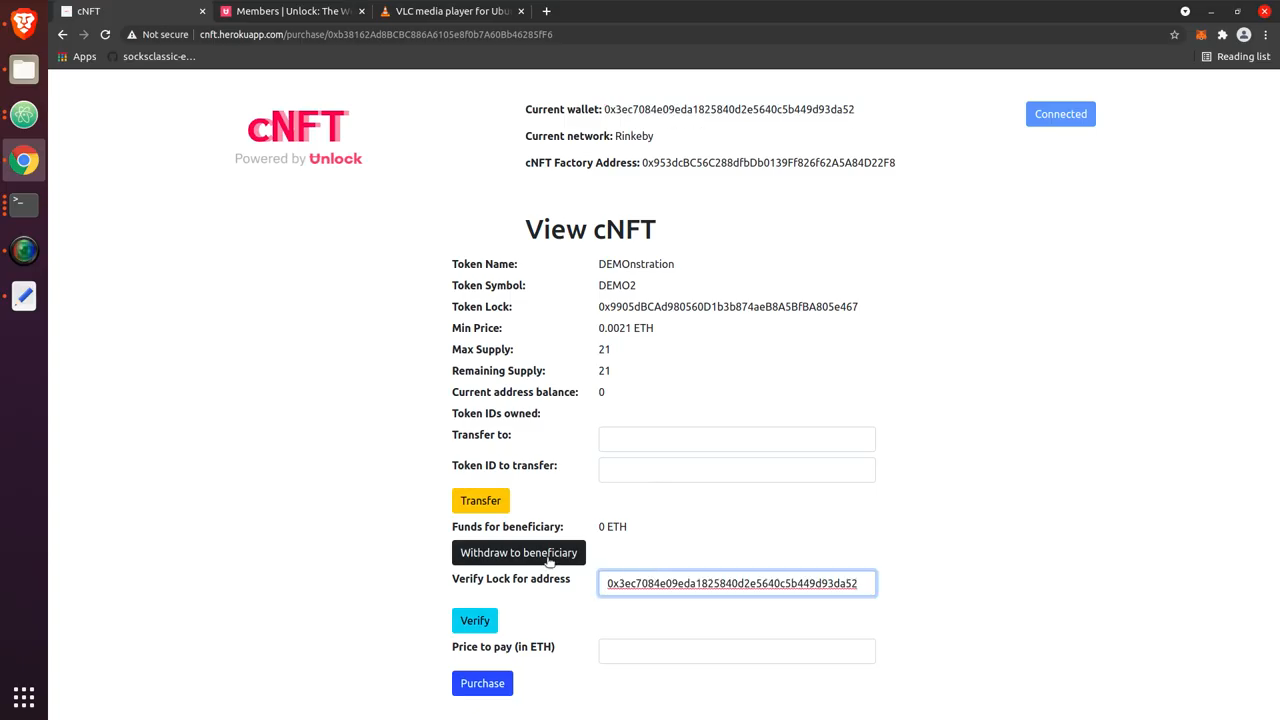Image resolution: width=1280 pixels, height=720 pixels.
Task: Open the socksclassic-e bookmark
Action: coord(151,57)
